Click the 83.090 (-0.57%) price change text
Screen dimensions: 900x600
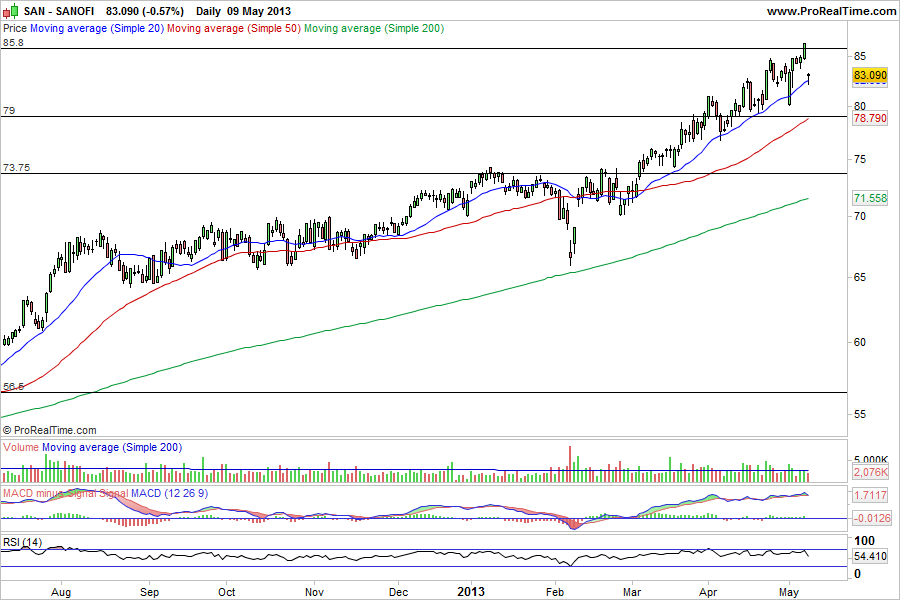(145, 11)
